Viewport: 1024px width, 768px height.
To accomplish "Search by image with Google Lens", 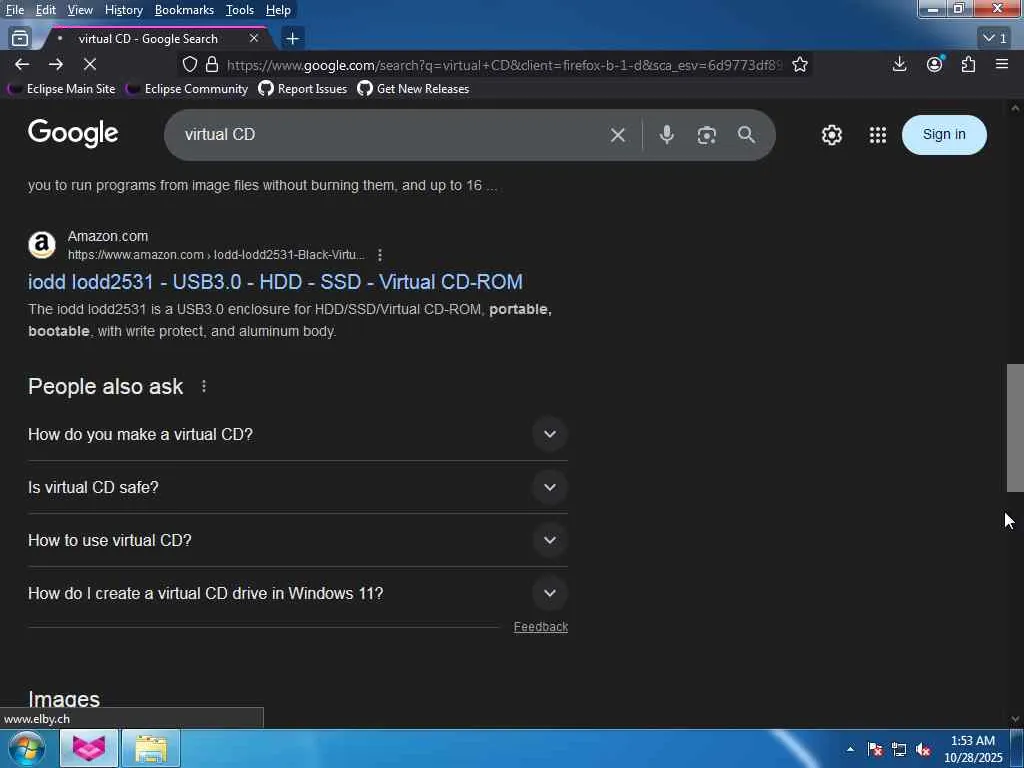I will [x=707, y=135].
